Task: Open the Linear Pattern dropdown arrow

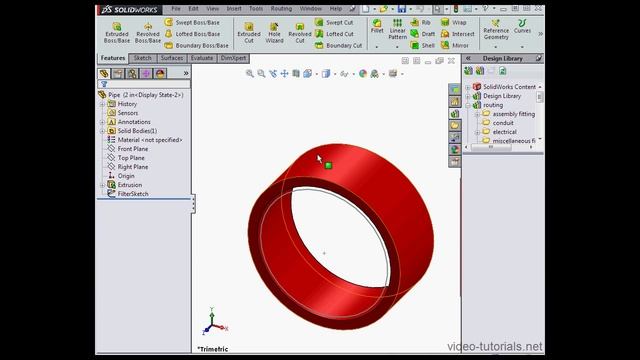Action: point(397,47)
